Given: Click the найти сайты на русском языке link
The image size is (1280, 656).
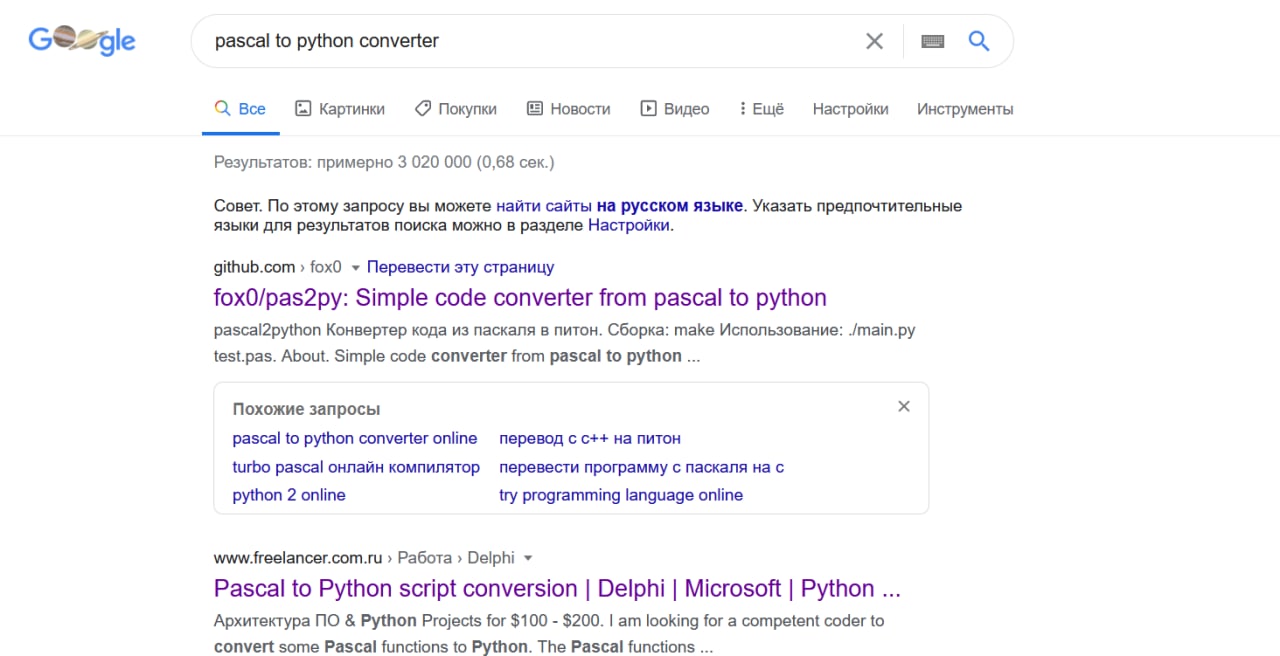Looking at the screenshot, I should click(x=619, y=206).
